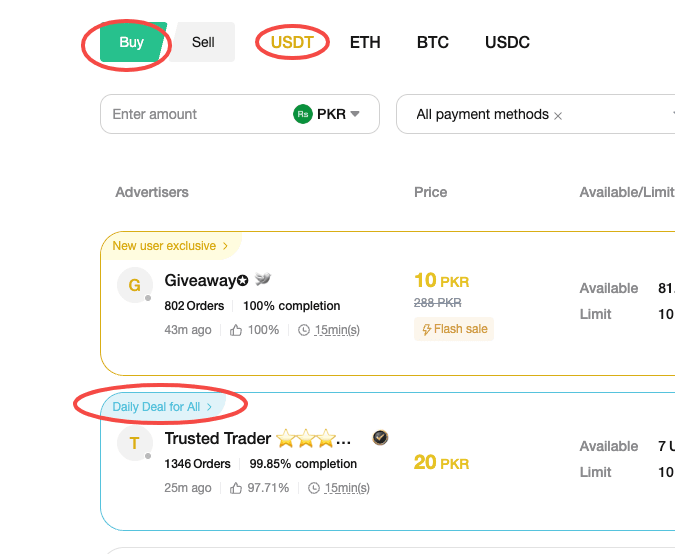Screen dimensions: 675x554
Task: Remove the All payment methods filter
Action: point(558,116)
